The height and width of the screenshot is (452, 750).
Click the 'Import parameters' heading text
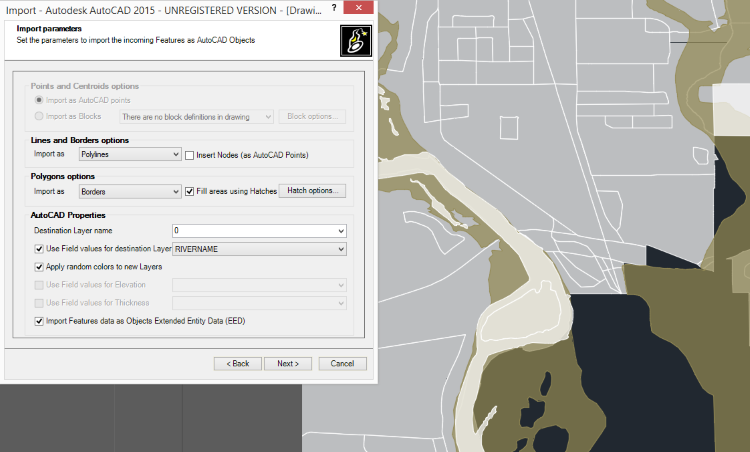coord(49,29)
